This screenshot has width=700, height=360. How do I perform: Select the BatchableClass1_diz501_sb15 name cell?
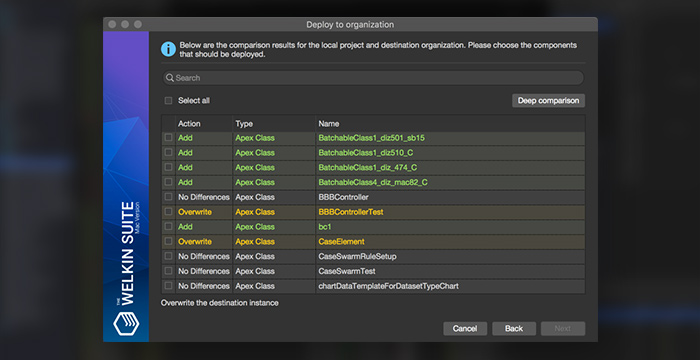click(x=450, y=138)
